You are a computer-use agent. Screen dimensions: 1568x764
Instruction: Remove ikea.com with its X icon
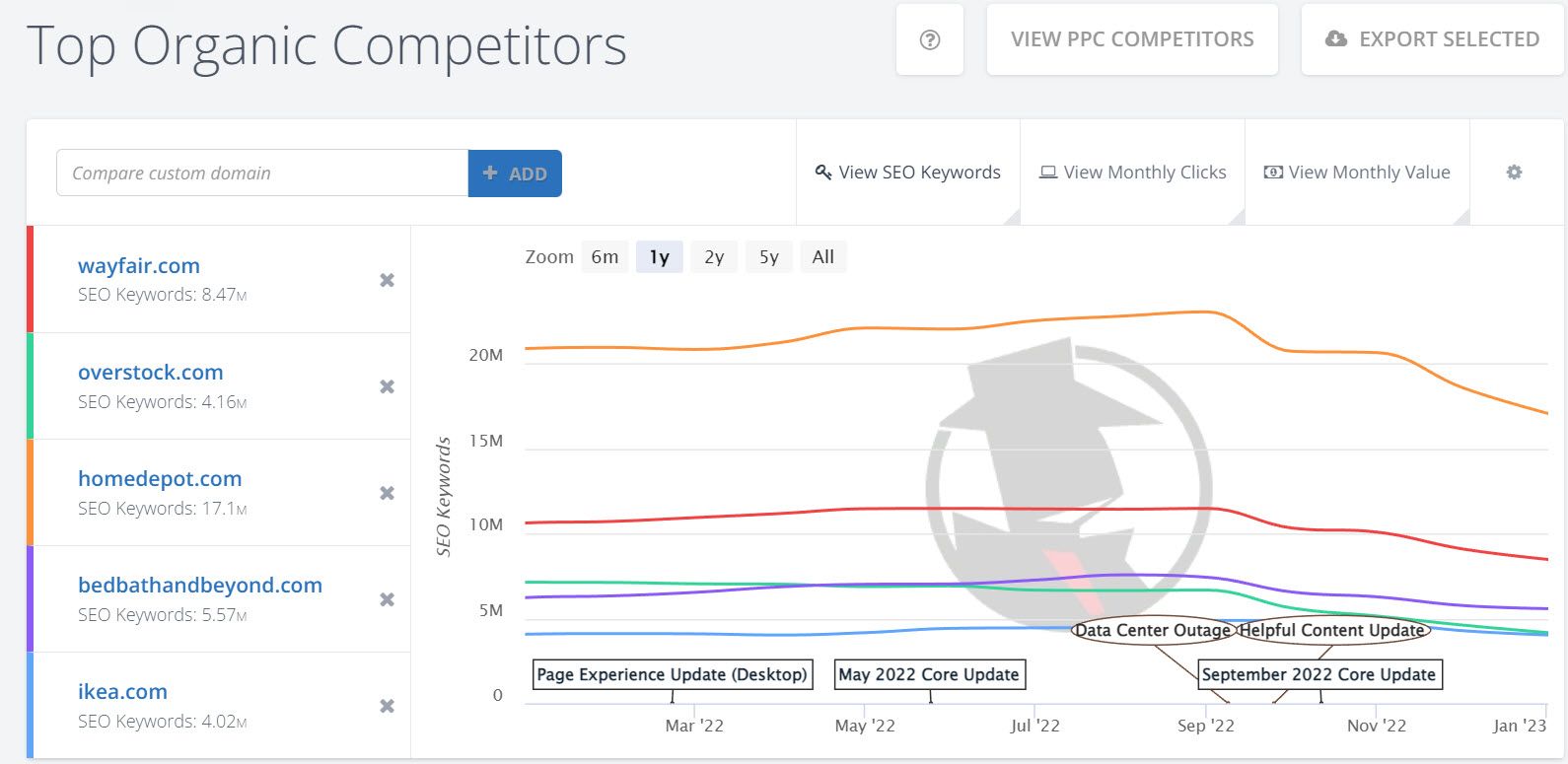pyautogui.click(x=387, y=706)
